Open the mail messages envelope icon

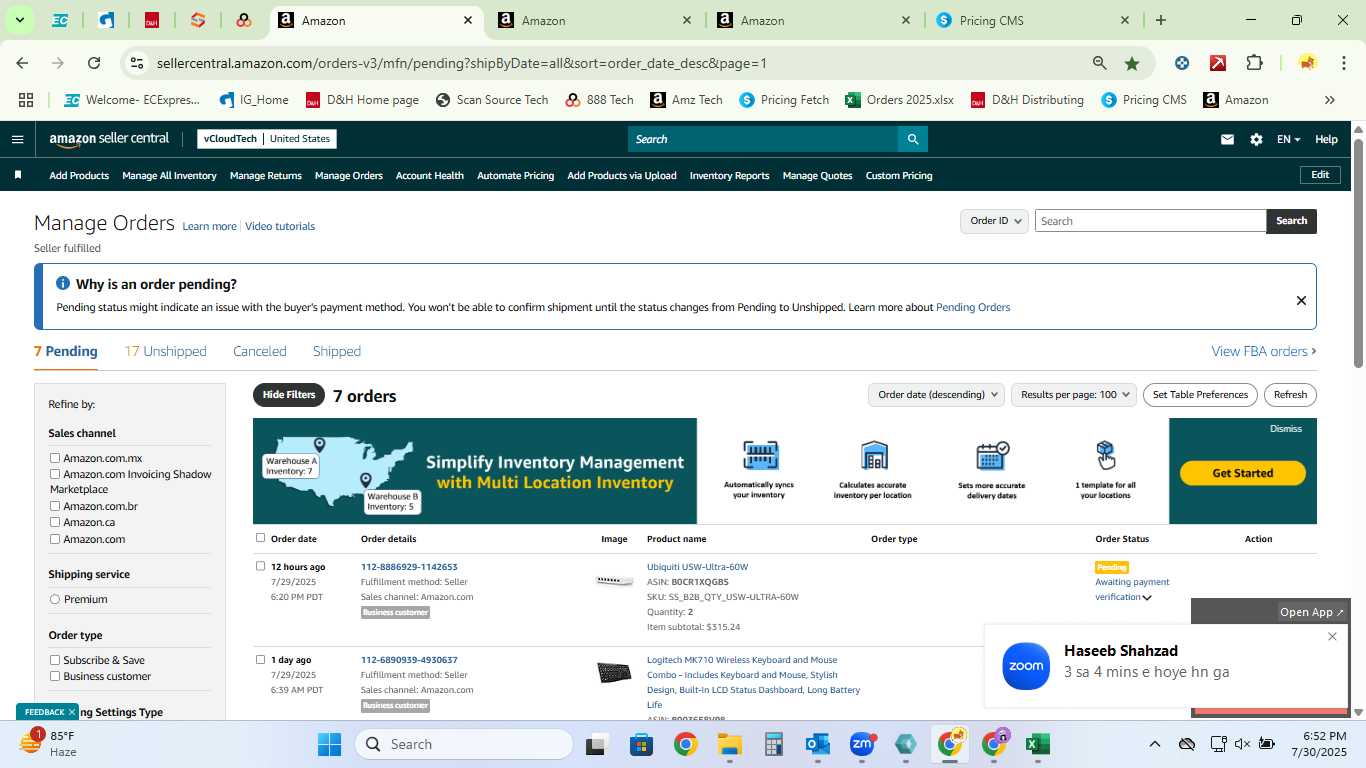tap(1227, 139)
